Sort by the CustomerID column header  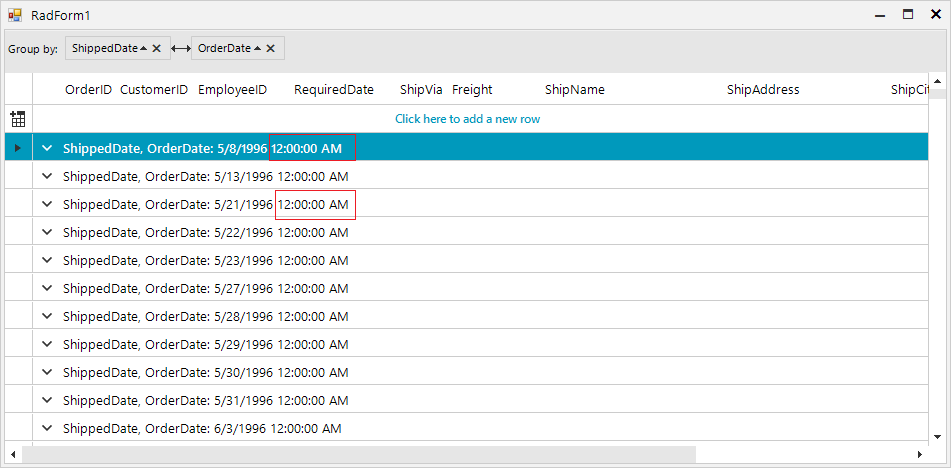pos(154,90)
